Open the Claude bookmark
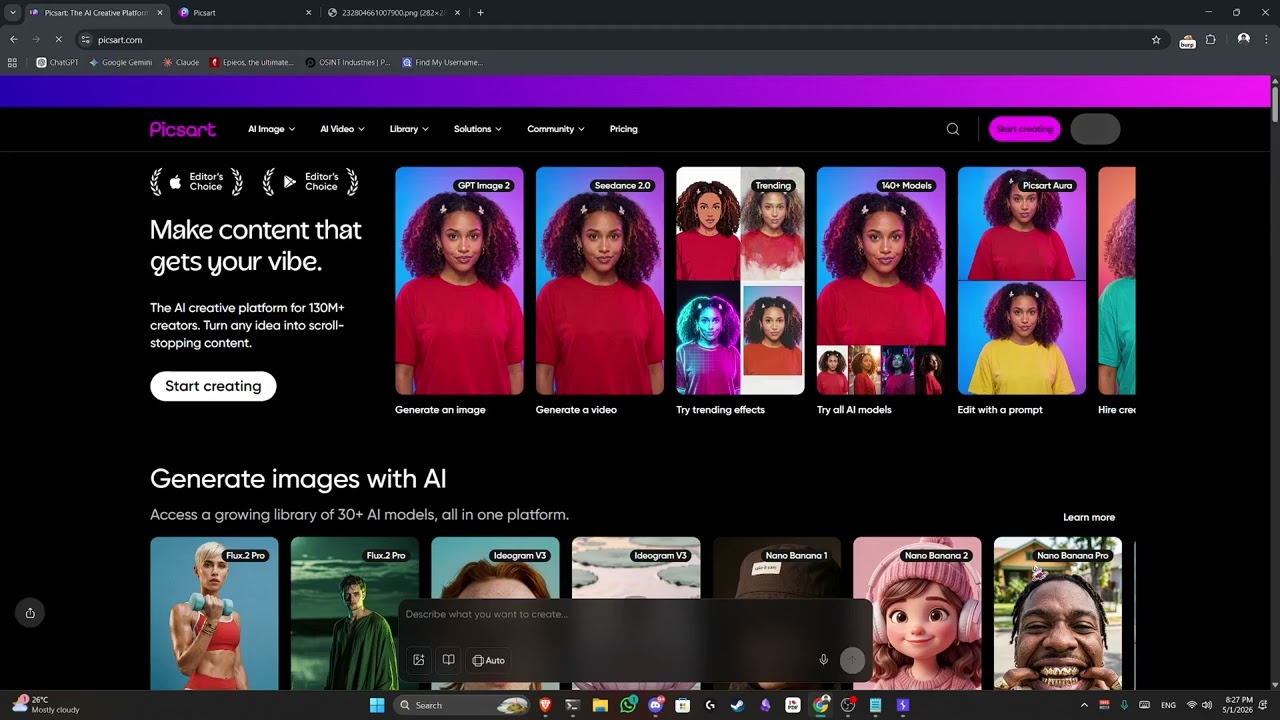Viewport: 1280px width, 720px height. point(181,62)
